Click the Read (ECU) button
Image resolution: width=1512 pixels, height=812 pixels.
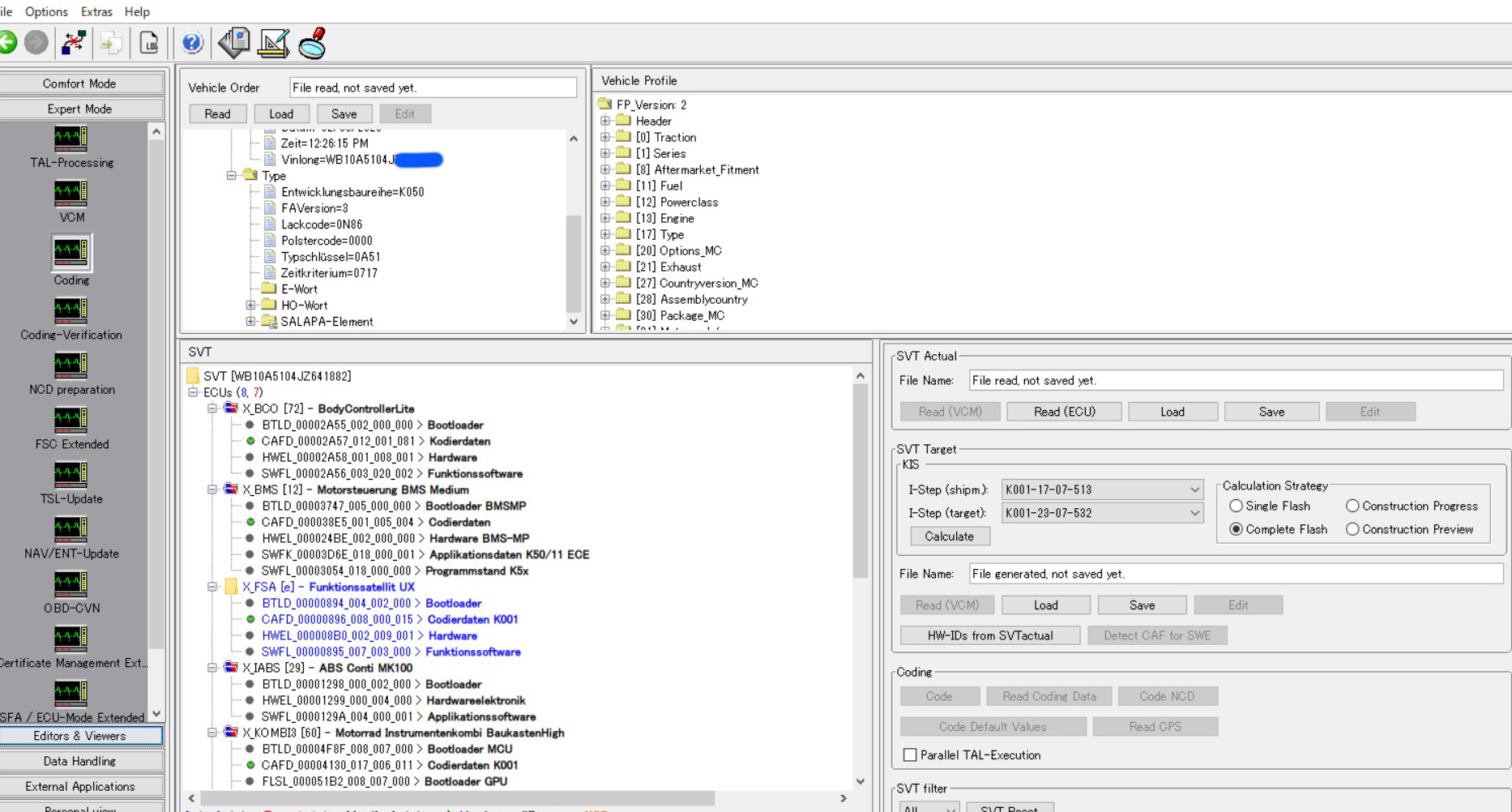1064,412
